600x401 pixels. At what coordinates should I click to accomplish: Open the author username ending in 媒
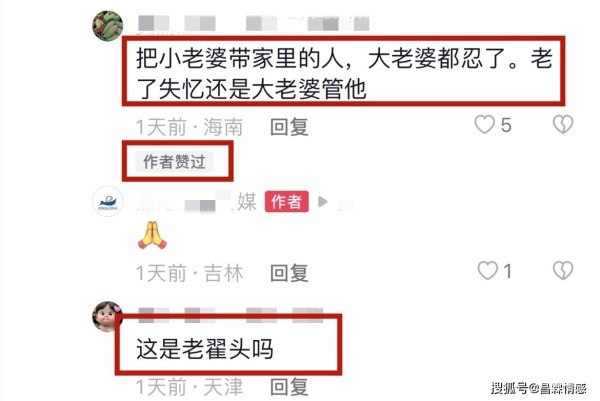pos(196,201)
